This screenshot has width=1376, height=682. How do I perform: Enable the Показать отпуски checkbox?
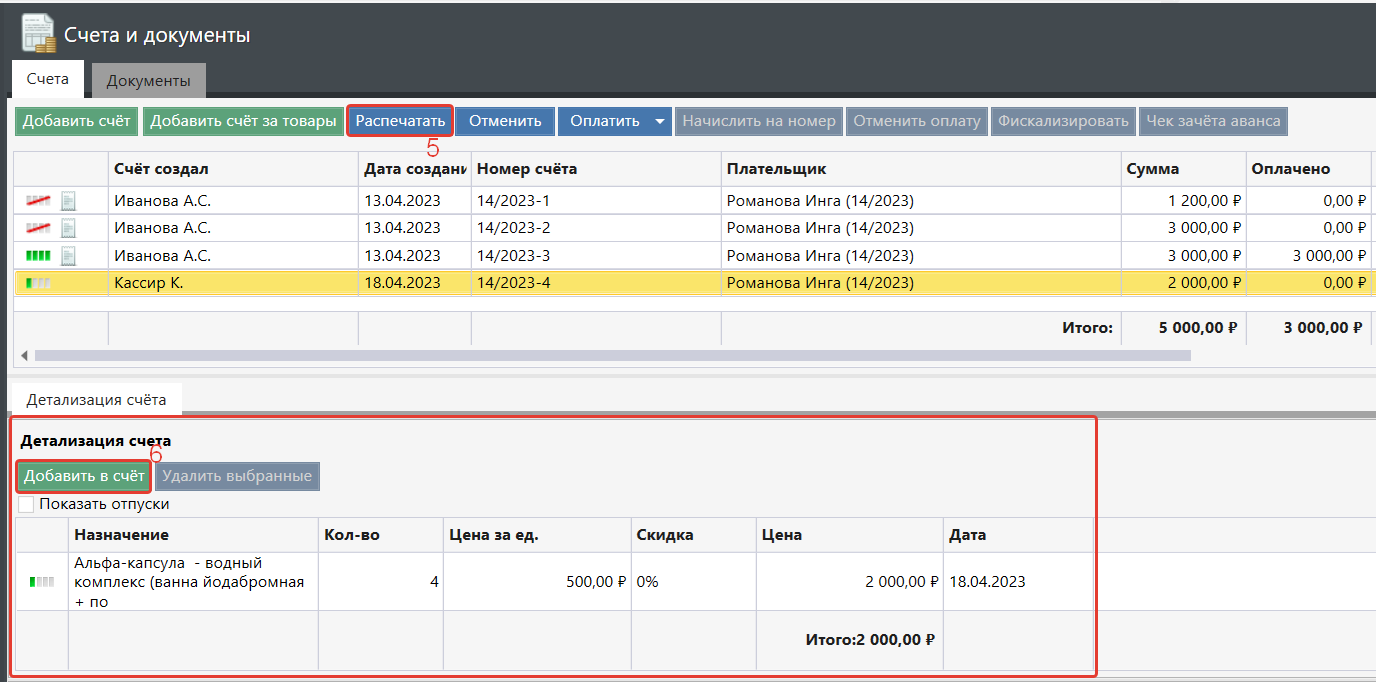click(26, 504)
